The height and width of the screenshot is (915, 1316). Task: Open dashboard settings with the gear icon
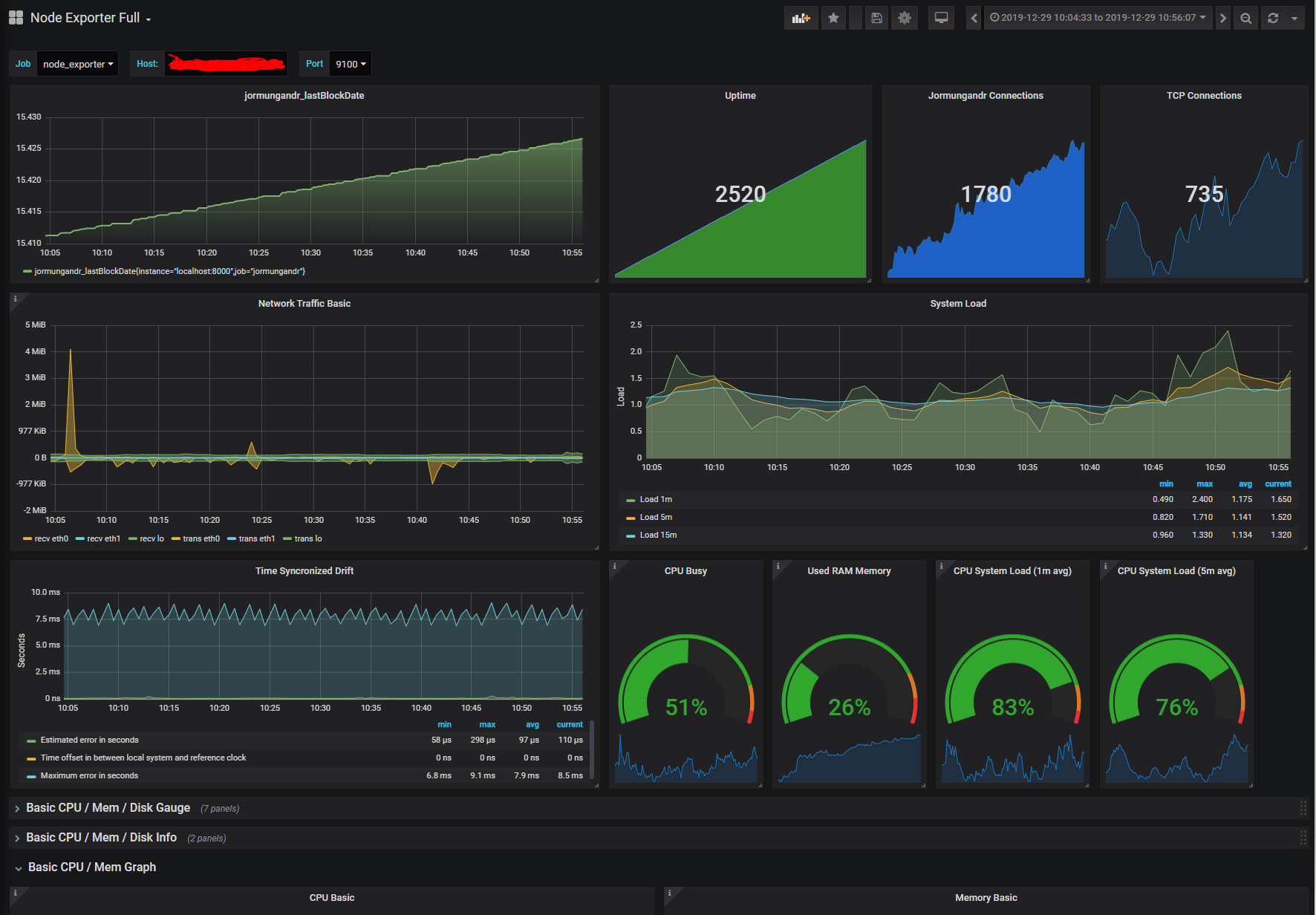905,17
